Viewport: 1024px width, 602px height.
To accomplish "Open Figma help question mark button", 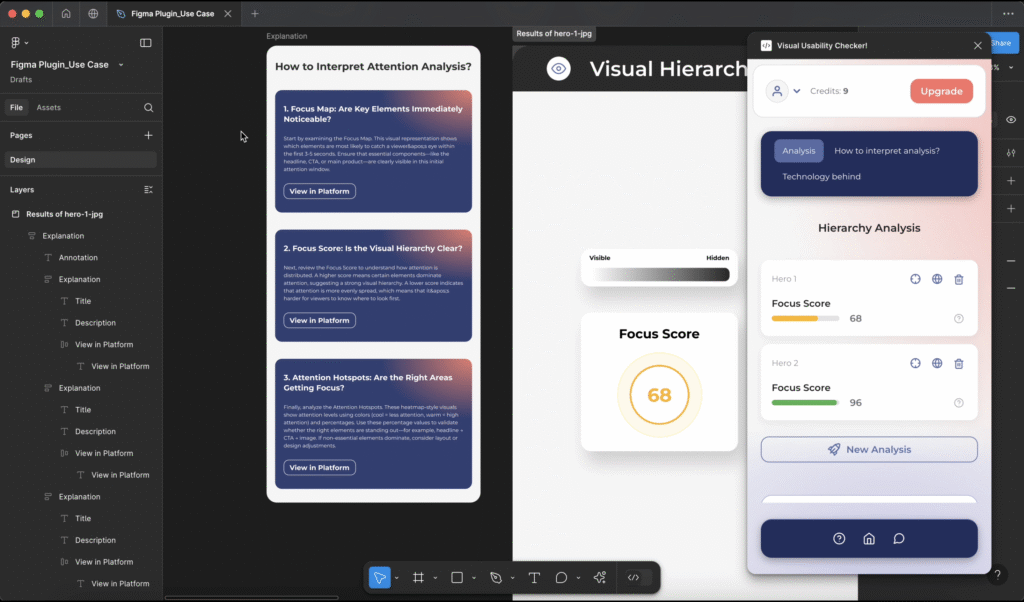I will click(997, 575).
